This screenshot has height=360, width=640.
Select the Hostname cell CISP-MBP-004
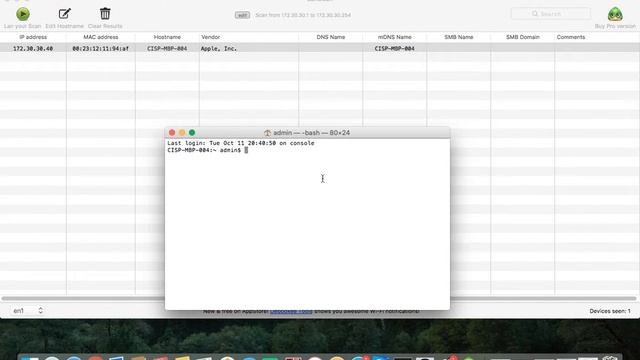pyautogui.click(x=167, y=49)
